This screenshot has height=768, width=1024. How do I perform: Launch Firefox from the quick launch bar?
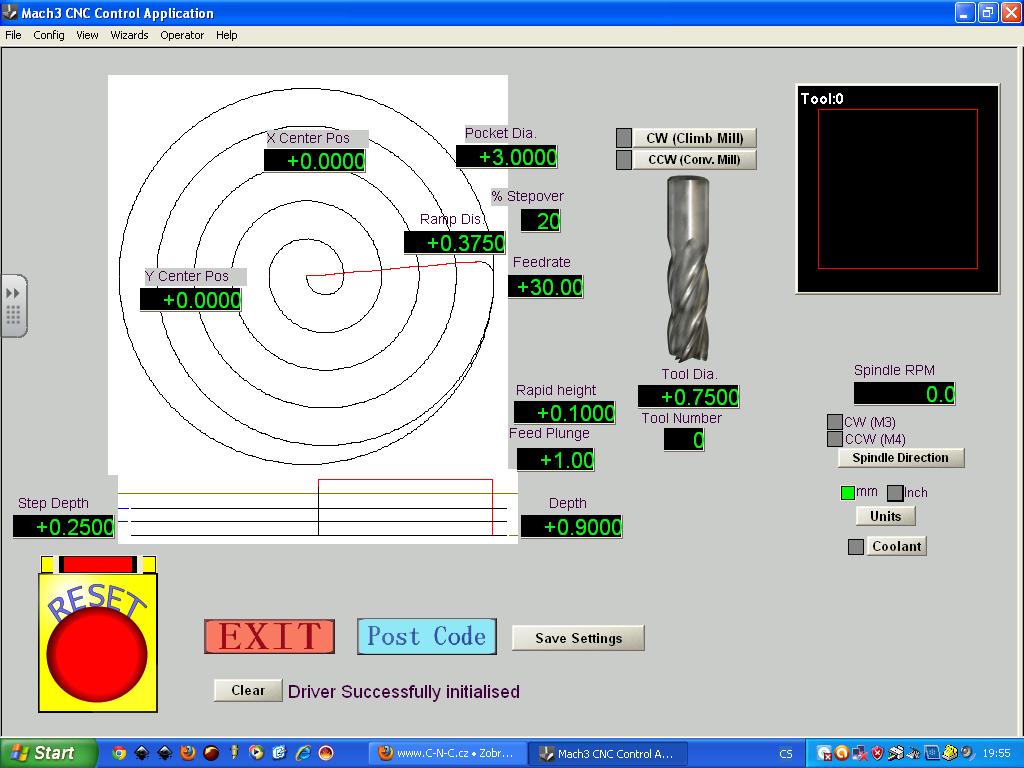(187, 753)
